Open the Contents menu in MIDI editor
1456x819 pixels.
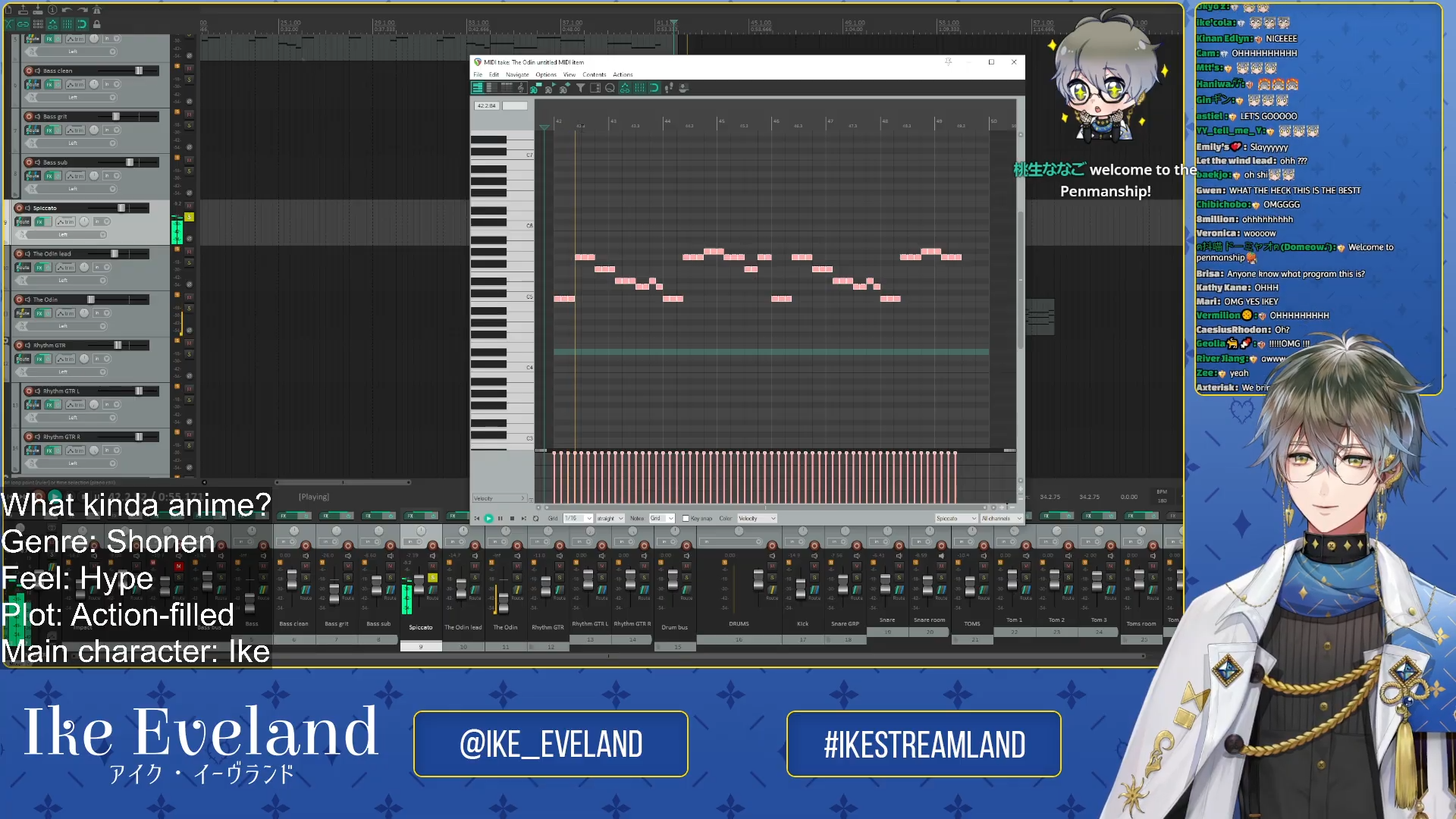click(x=595, y=74)
